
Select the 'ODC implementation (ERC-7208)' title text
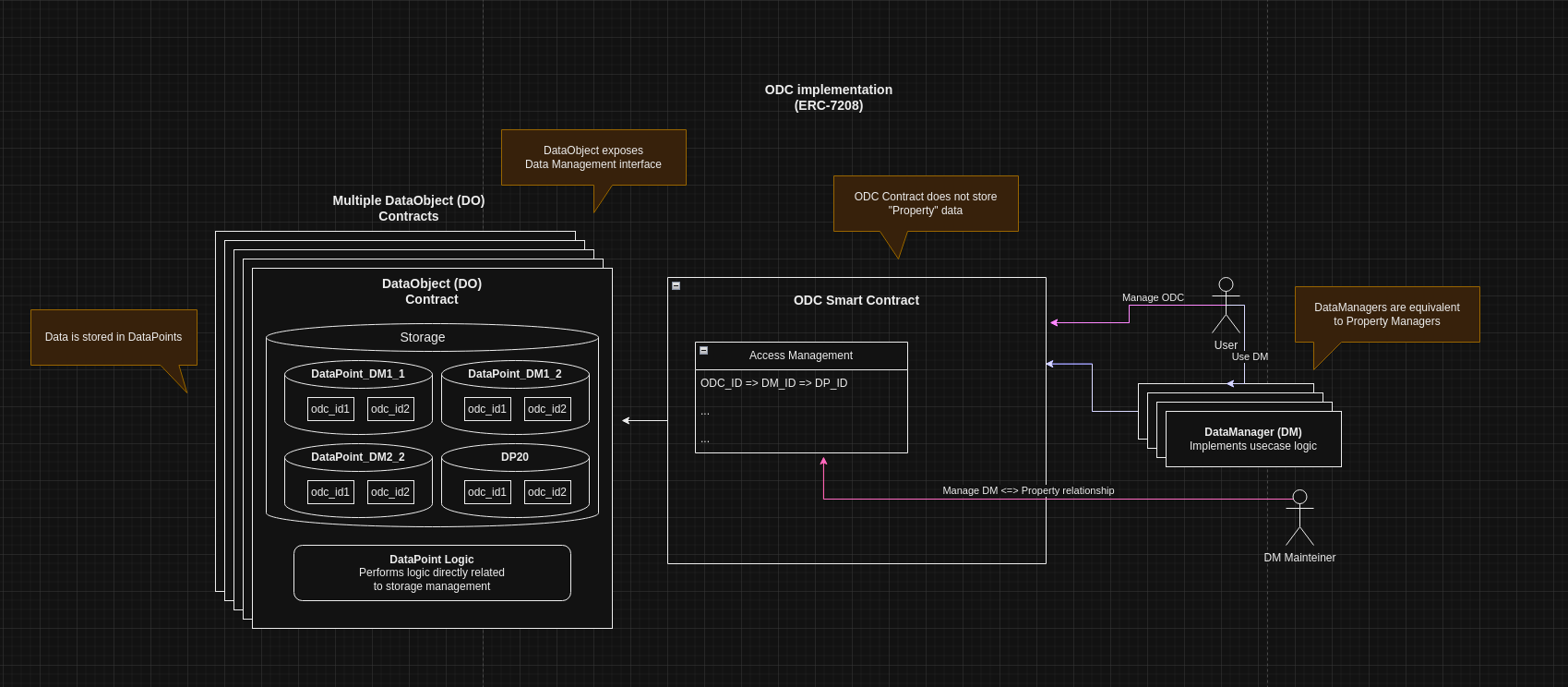829,97
